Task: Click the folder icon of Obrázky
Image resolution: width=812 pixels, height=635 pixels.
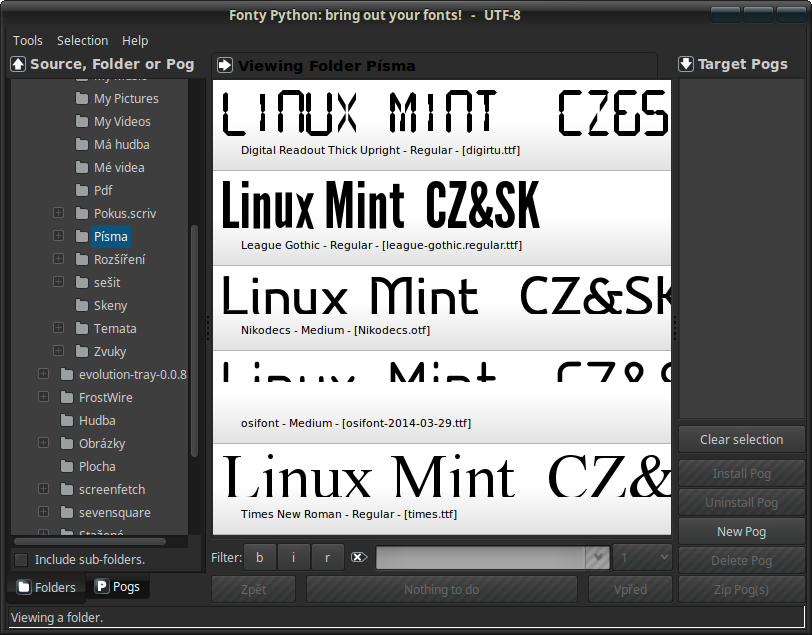Action: 67,443
